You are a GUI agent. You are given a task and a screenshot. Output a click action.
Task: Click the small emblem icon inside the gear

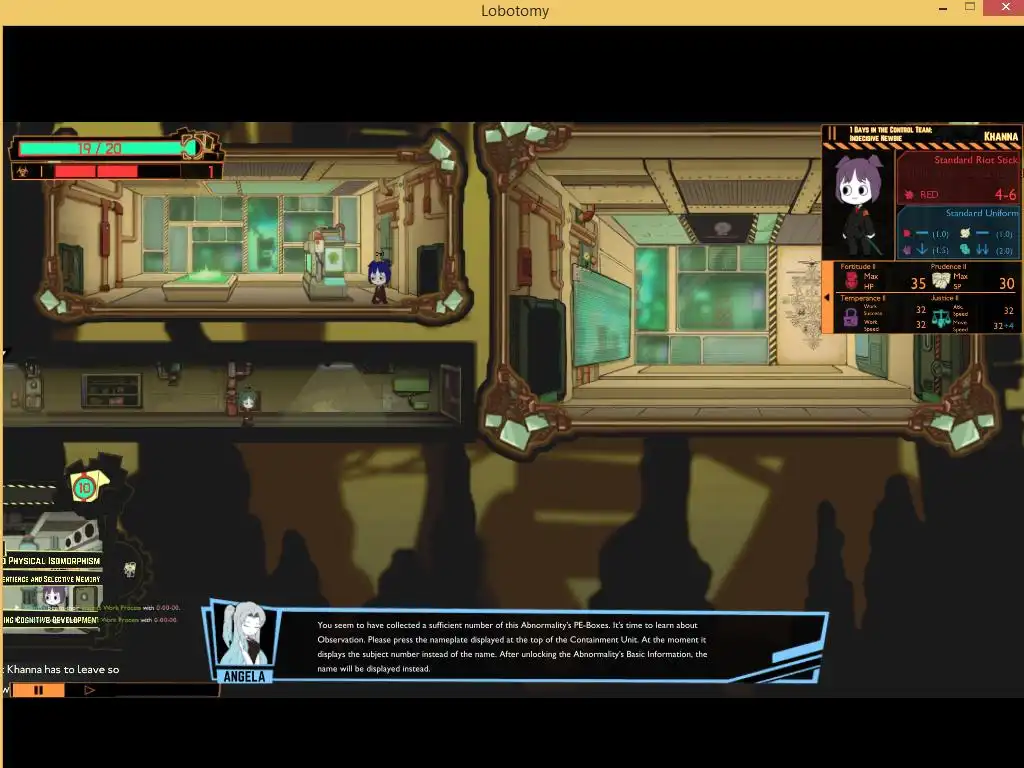click(130, 569)
